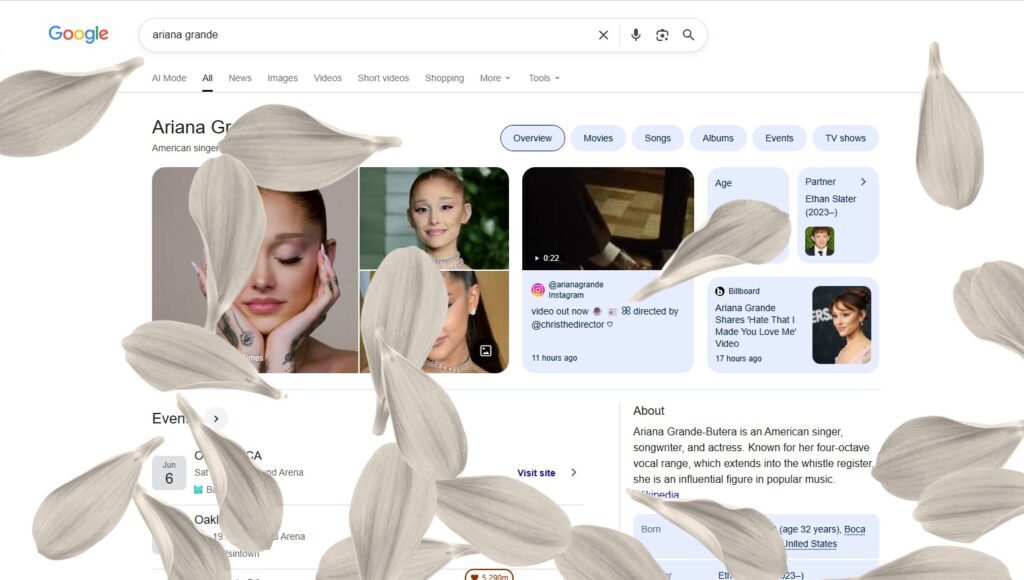Image resolution: width=1024 pixels, height=580 pixels.
Task: Select the TV shows chip
Action: (845, 138)
